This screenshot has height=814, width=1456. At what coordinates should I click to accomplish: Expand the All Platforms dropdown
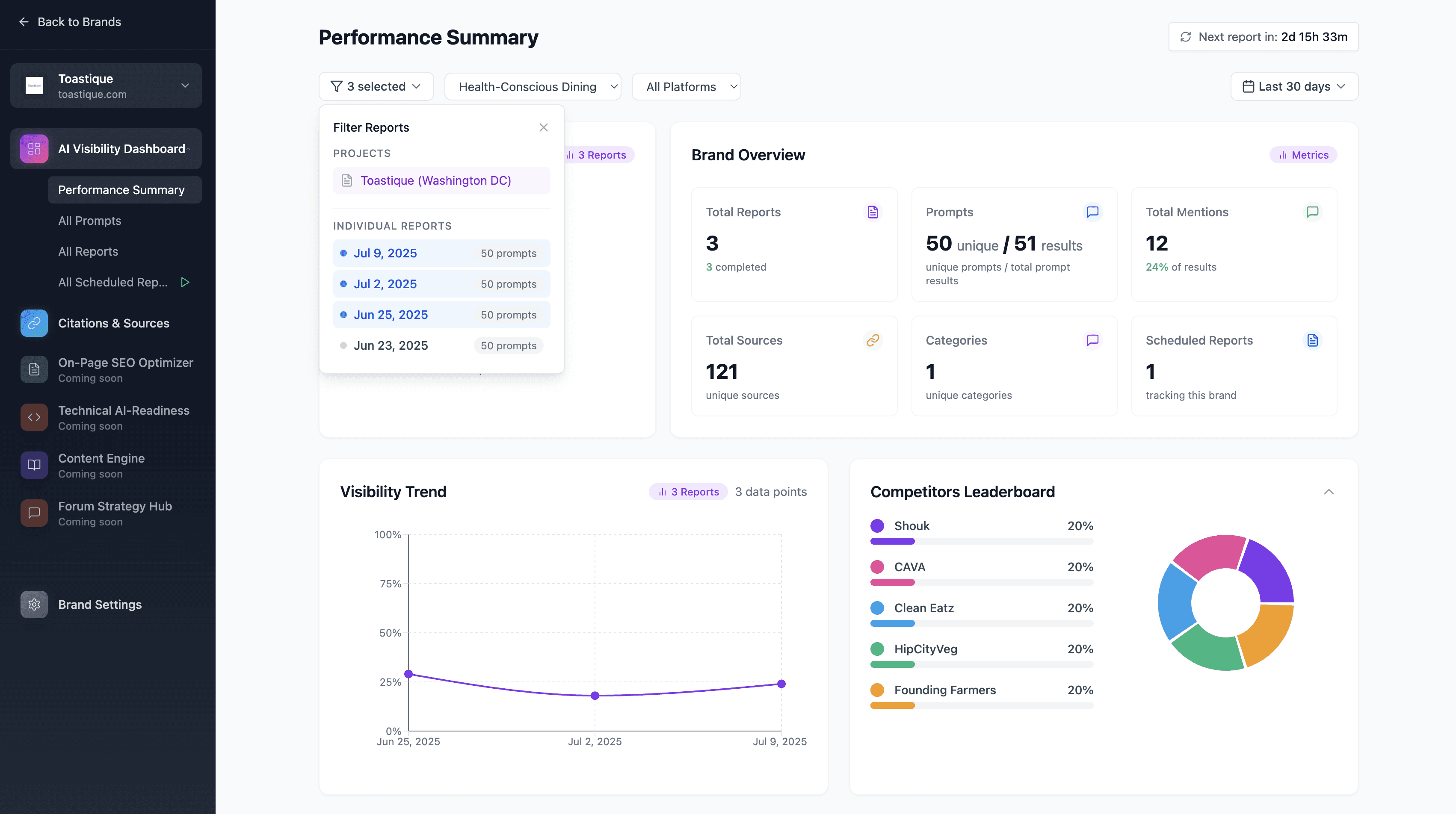click(686, 86)
